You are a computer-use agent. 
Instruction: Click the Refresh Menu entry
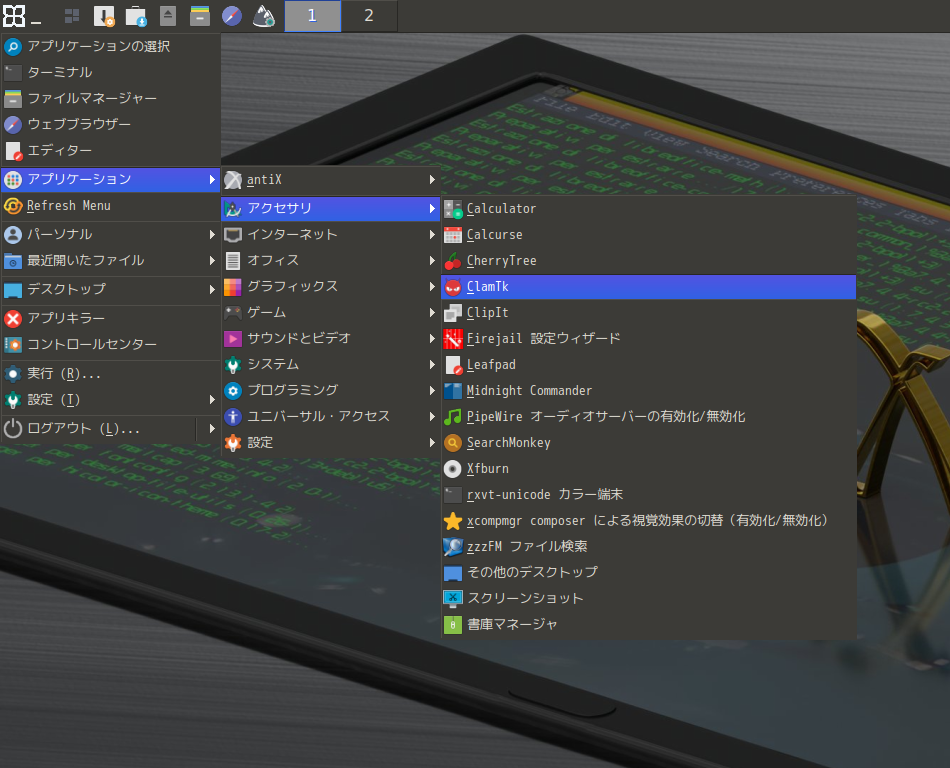110,206
